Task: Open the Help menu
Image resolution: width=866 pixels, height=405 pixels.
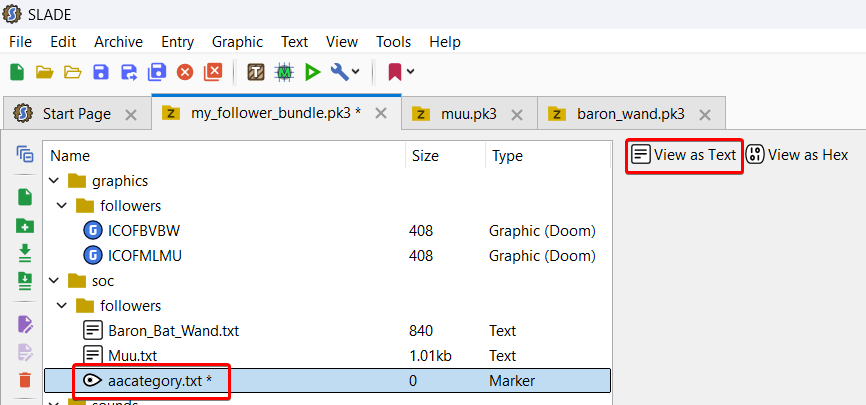Action: pos(445,42)
